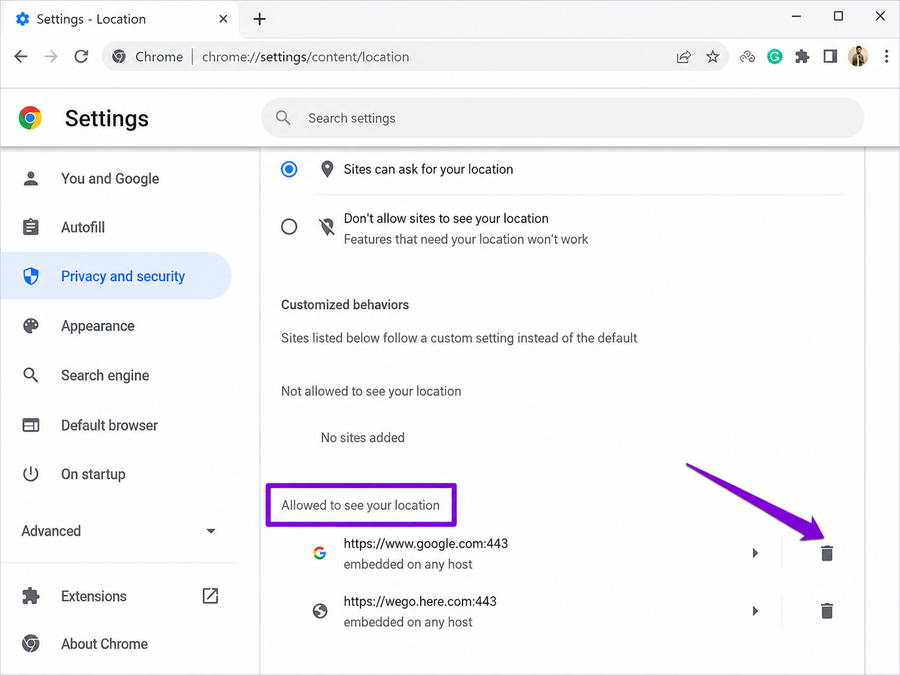This screenshot has width=900, height=675.
Task: Select Don't allow sites to see your location
Action: point(289,227)
